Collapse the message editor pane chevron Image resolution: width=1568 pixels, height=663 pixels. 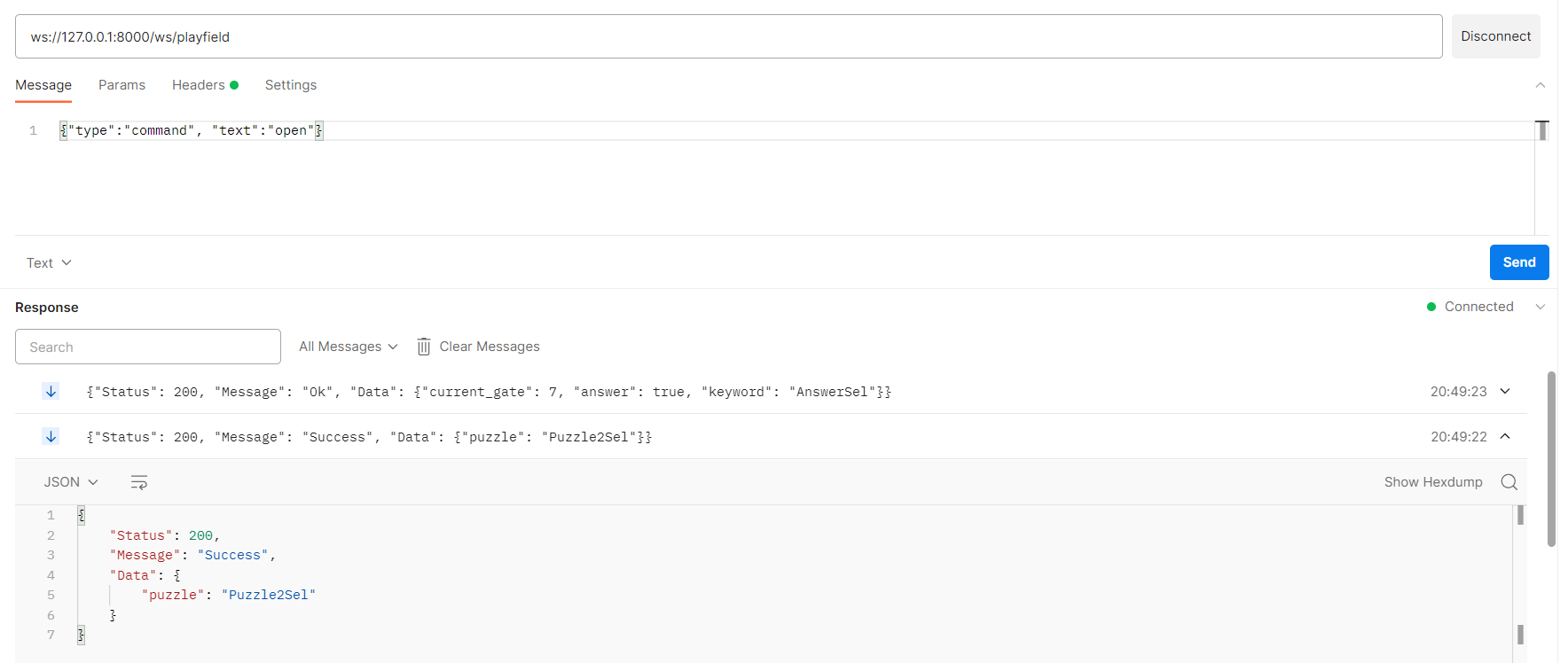tap(1540, 85)
